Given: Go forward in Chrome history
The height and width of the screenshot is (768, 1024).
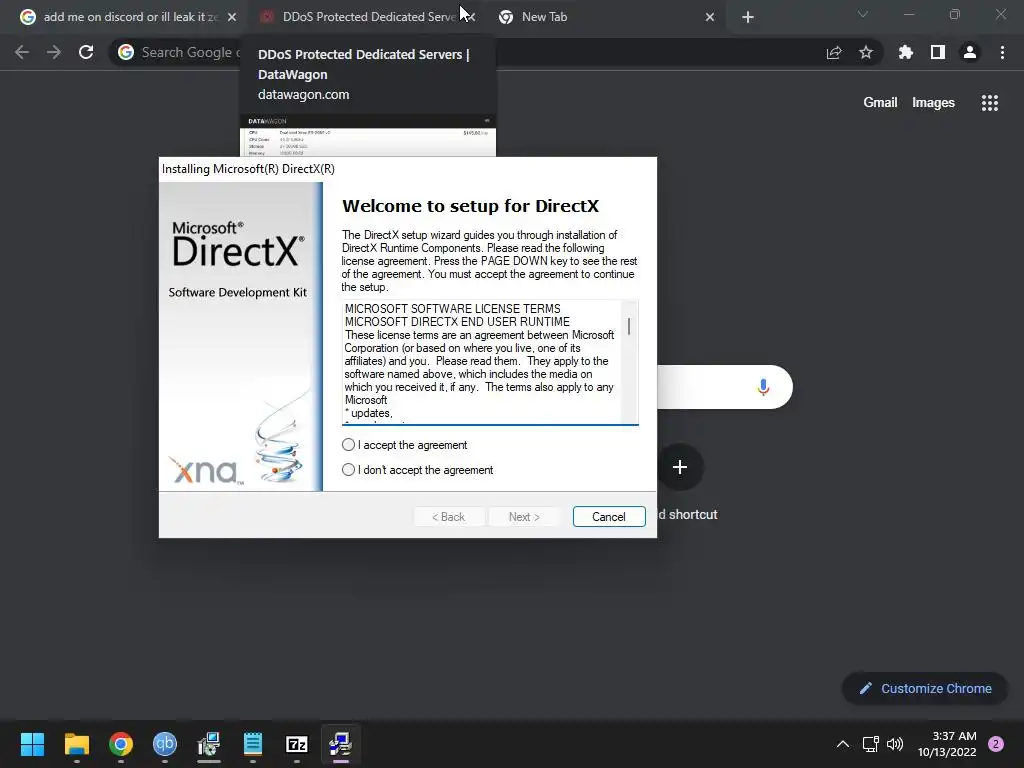Looking at the screenshot, I should pos(54,52).
